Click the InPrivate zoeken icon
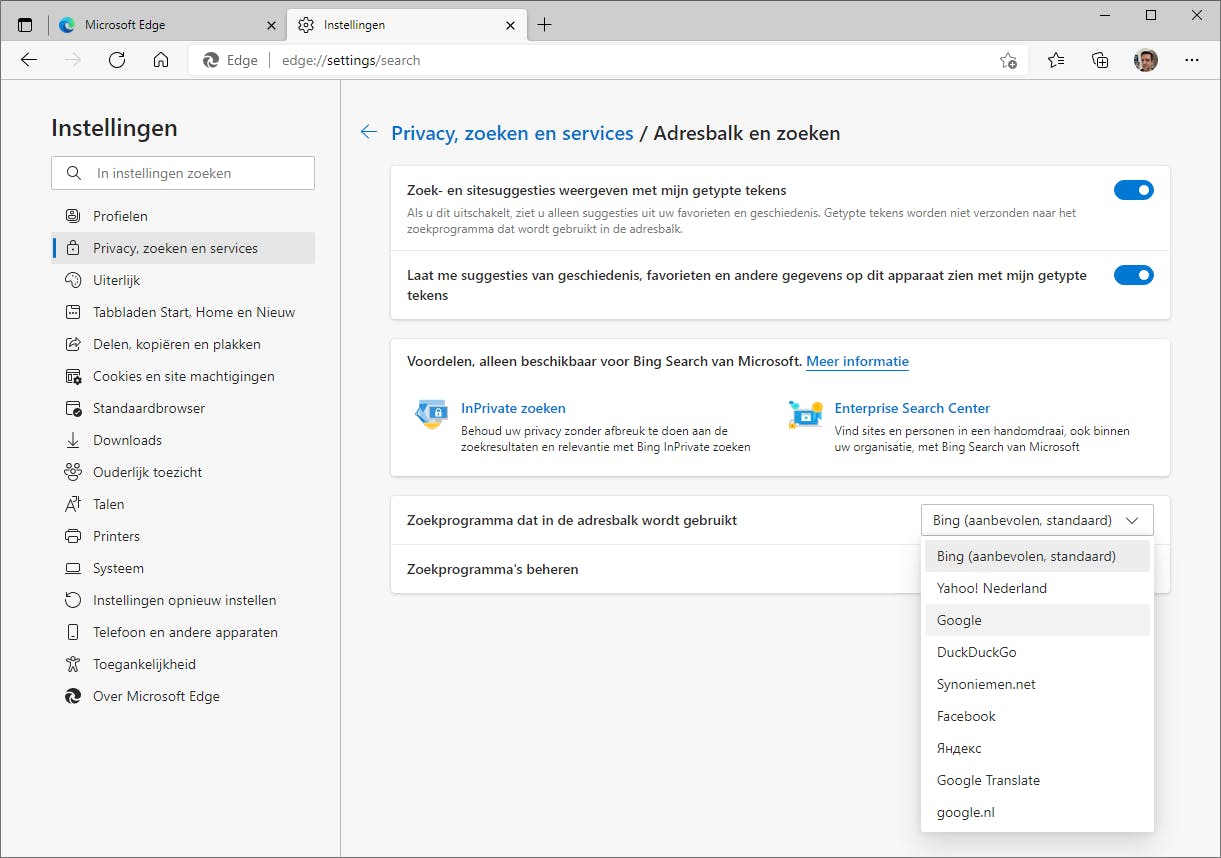This screenshot has width=1221, height=858. [431, 413]
